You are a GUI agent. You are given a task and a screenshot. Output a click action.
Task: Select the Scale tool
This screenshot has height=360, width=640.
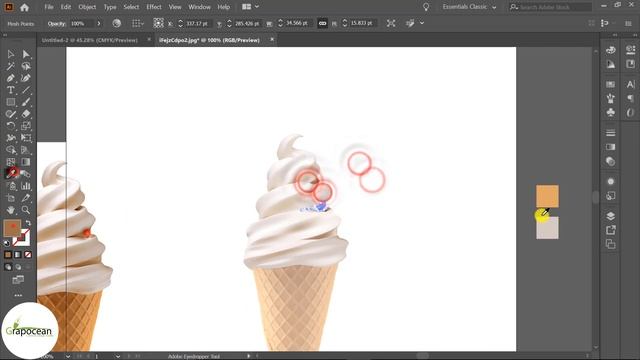click(26, 126)
